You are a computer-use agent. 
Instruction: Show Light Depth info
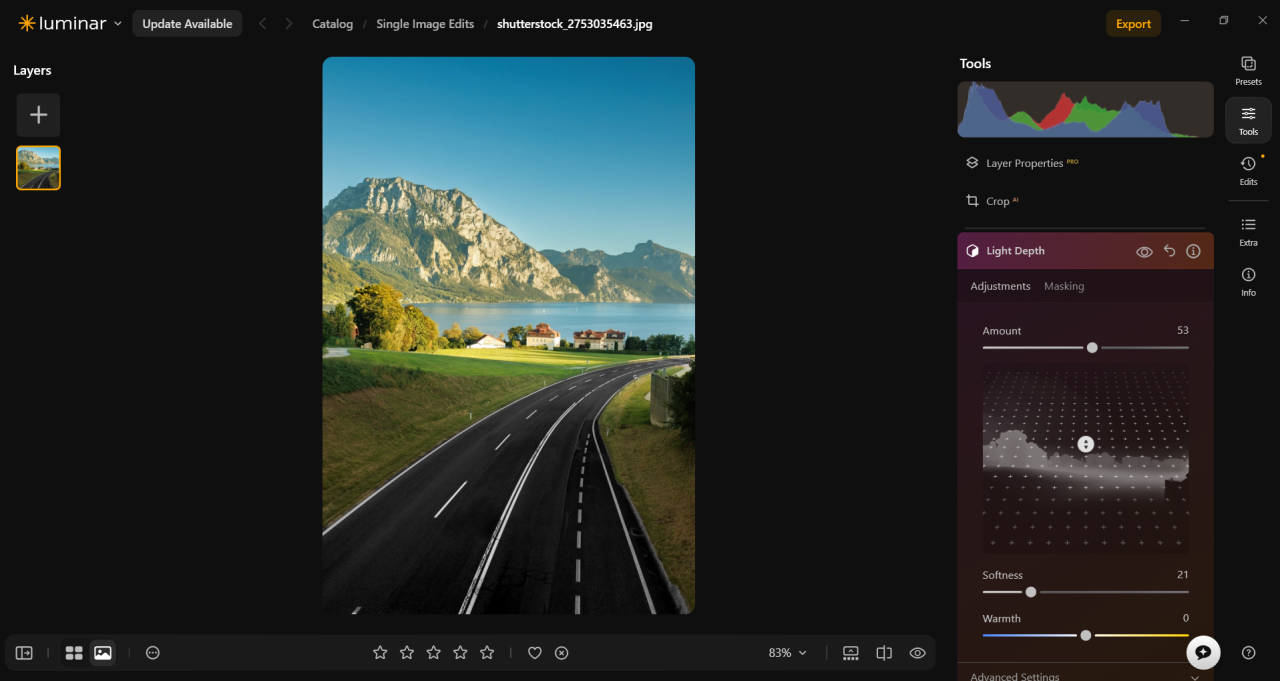click(1193, 252)
